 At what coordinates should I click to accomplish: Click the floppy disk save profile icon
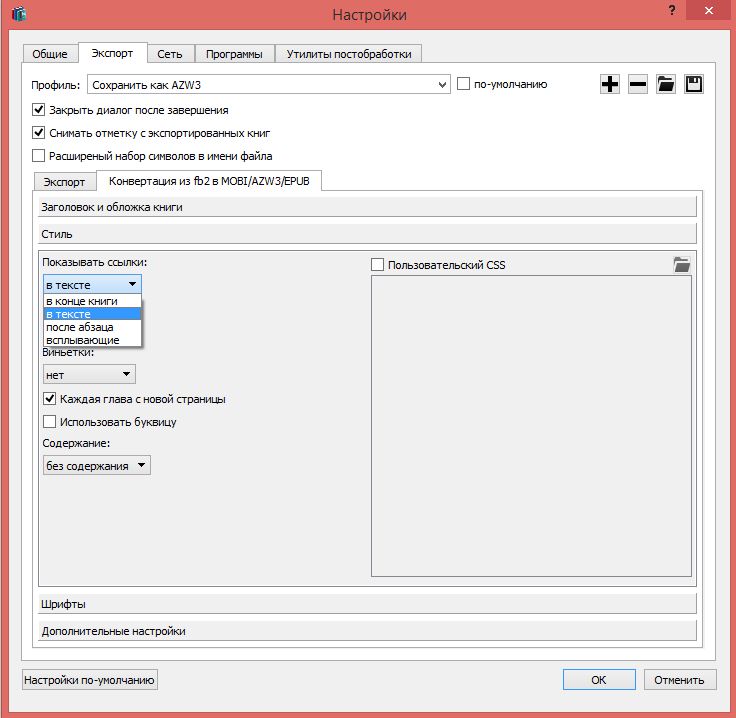[x=694, y=85]
